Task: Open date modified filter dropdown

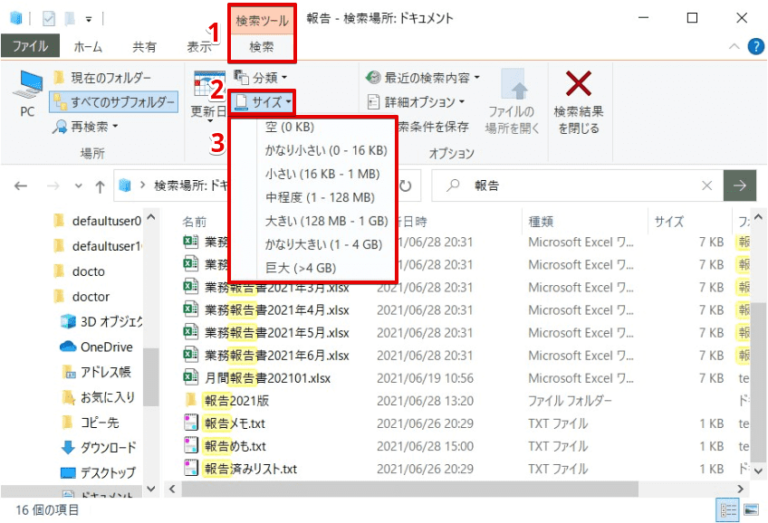Action: tap(210, 96)
